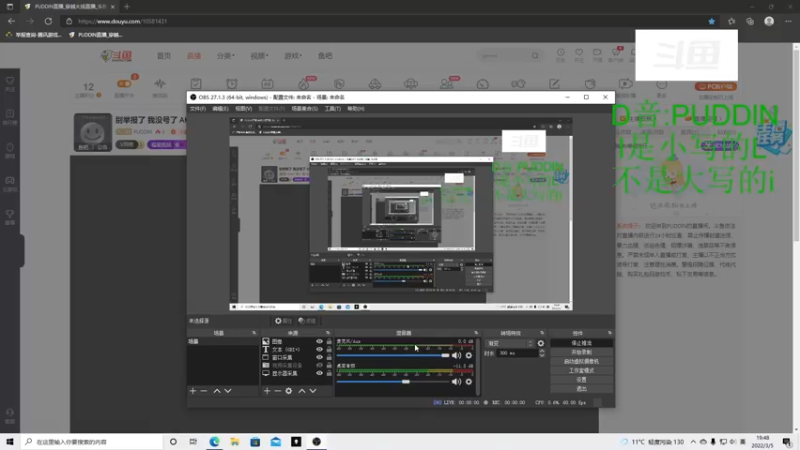The height and width of the screenshot is (450, 800).
Task: Toggle lock on 视频采集设备 source
Action: coord(329,365)
